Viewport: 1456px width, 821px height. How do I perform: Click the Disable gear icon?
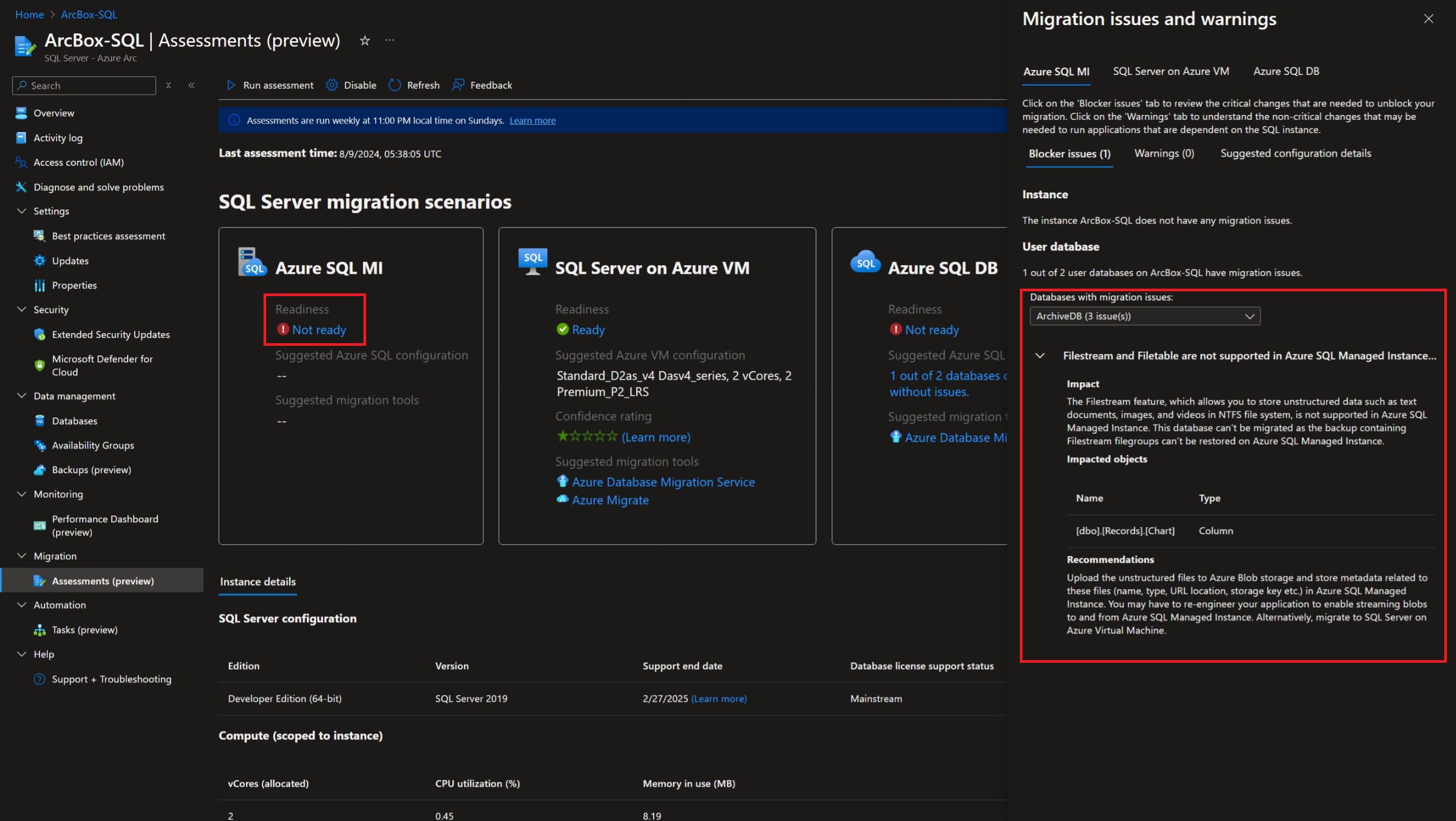(332, 86)
